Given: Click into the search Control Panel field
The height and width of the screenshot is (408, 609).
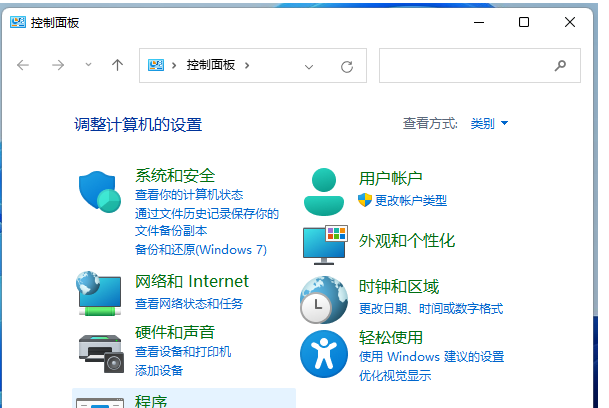Looking at the screenshot, I should (480, 65).
